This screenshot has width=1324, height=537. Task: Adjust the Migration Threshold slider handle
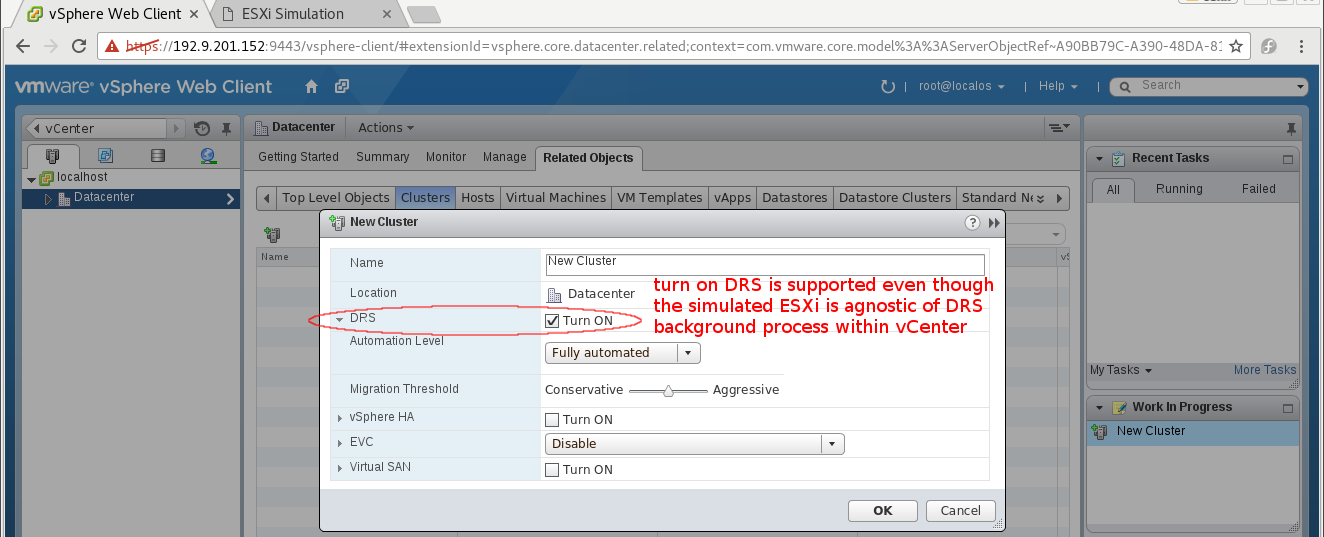click(669, 391)
